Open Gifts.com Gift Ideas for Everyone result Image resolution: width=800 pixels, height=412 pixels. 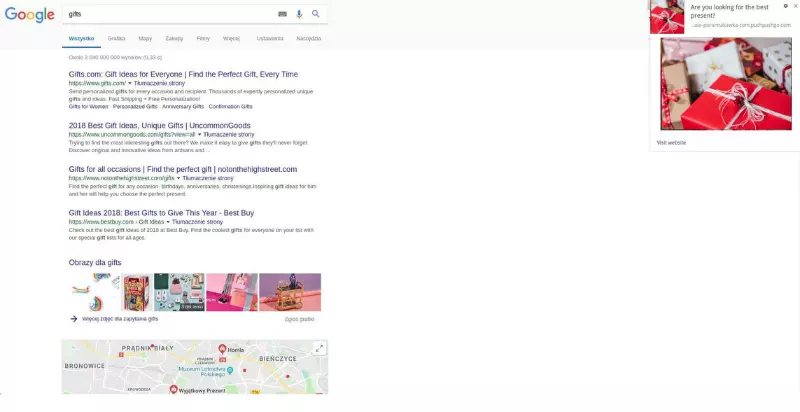[x=183, y=74]
